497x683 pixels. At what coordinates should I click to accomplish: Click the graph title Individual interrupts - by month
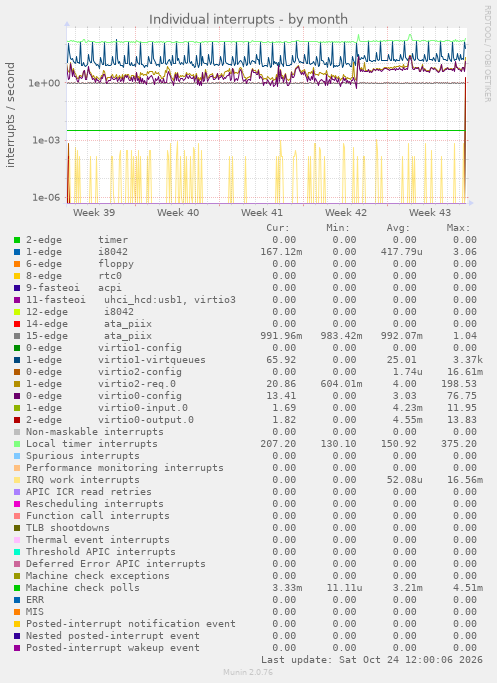(248, 20)
